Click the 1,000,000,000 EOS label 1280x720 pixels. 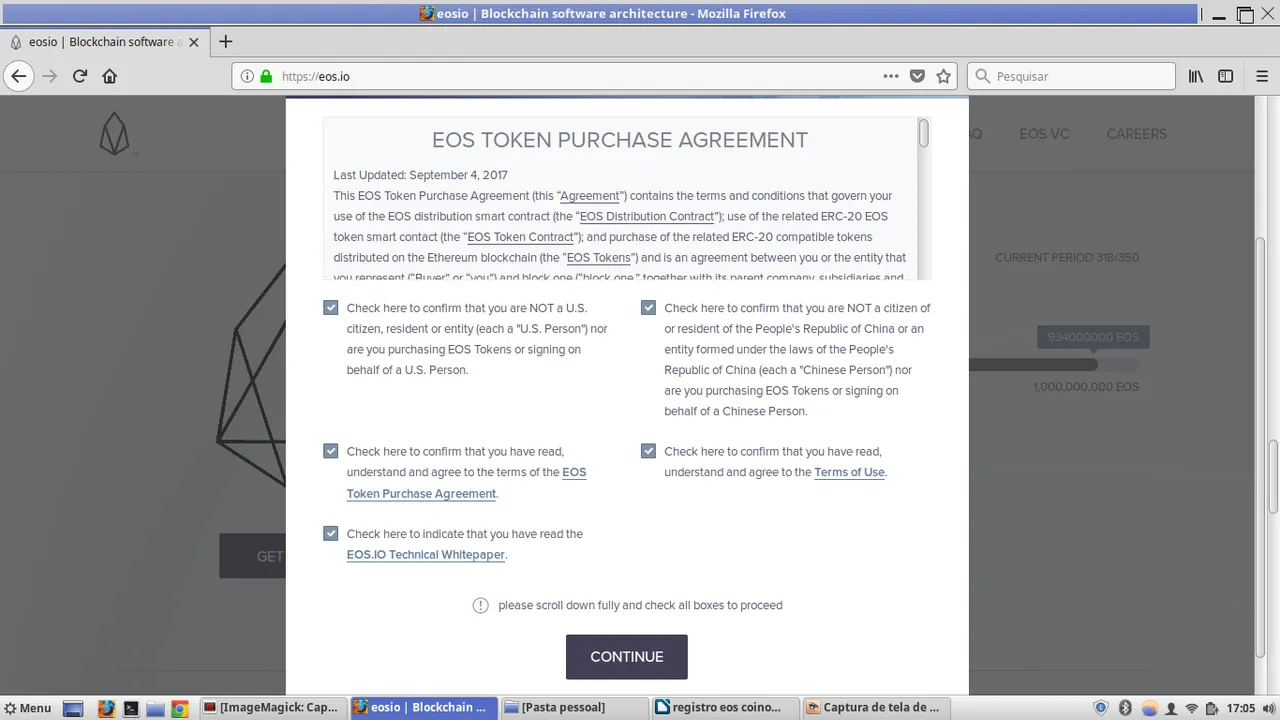click(1086, 387)
